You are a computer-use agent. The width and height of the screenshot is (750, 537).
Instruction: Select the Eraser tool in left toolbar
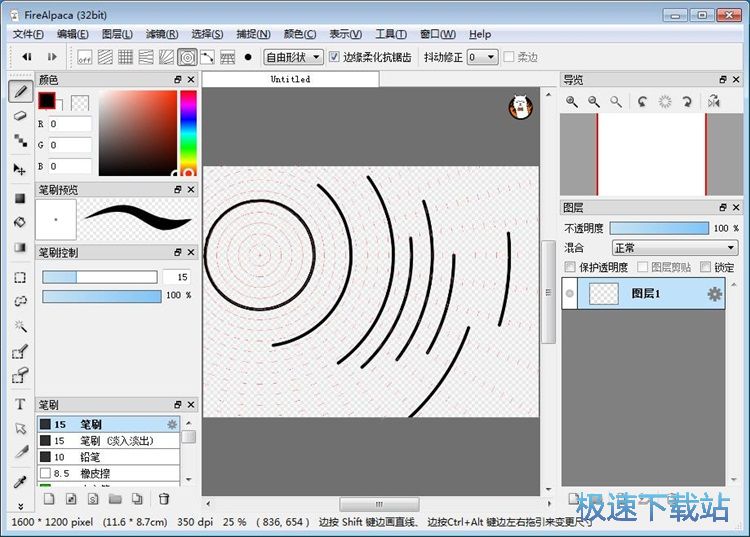tap(20, 116)
